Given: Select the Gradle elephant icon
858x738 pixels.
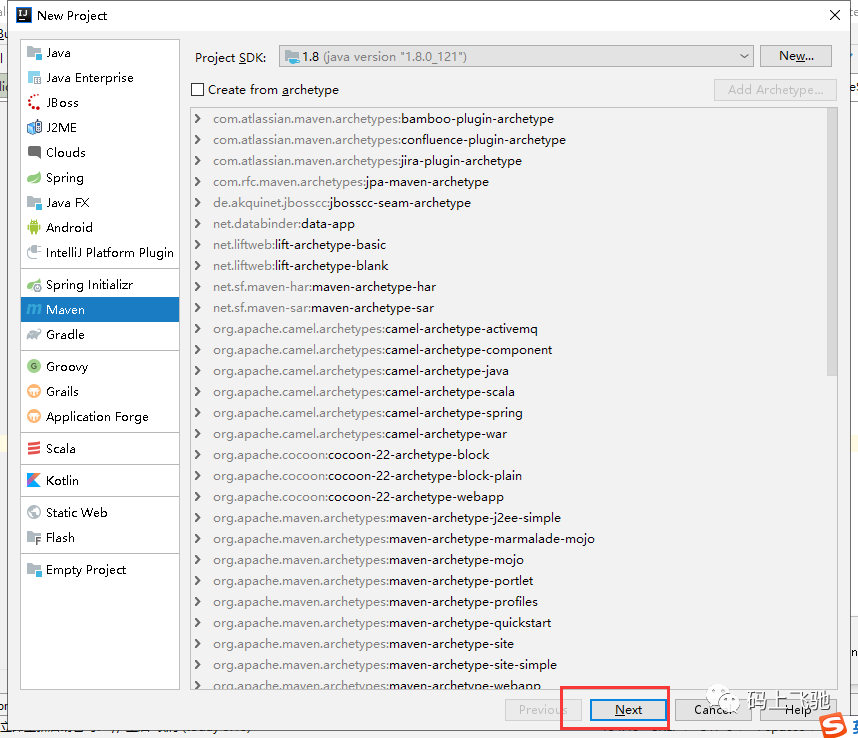Looking at the screenshot, I should click(x=34, y=334).
